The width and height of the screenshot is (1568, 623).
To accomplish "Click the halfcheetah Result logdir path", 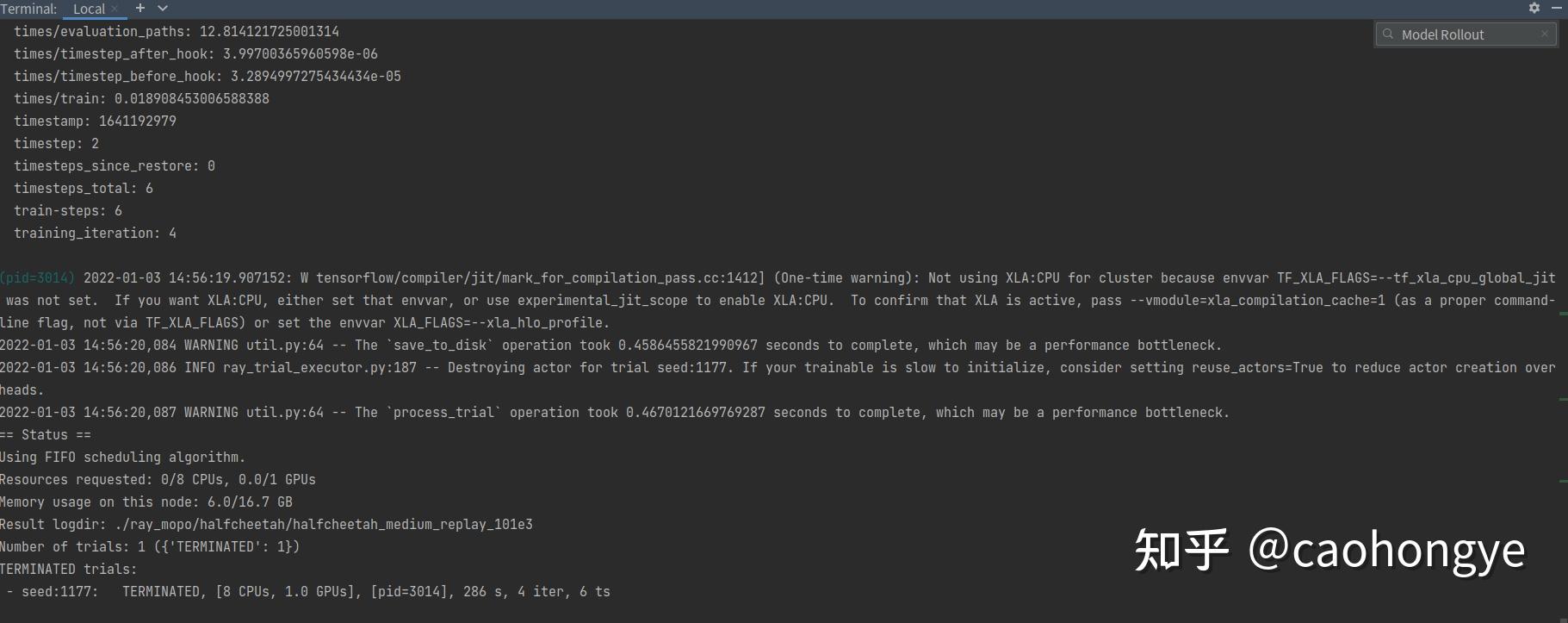I will coord(324,524).
